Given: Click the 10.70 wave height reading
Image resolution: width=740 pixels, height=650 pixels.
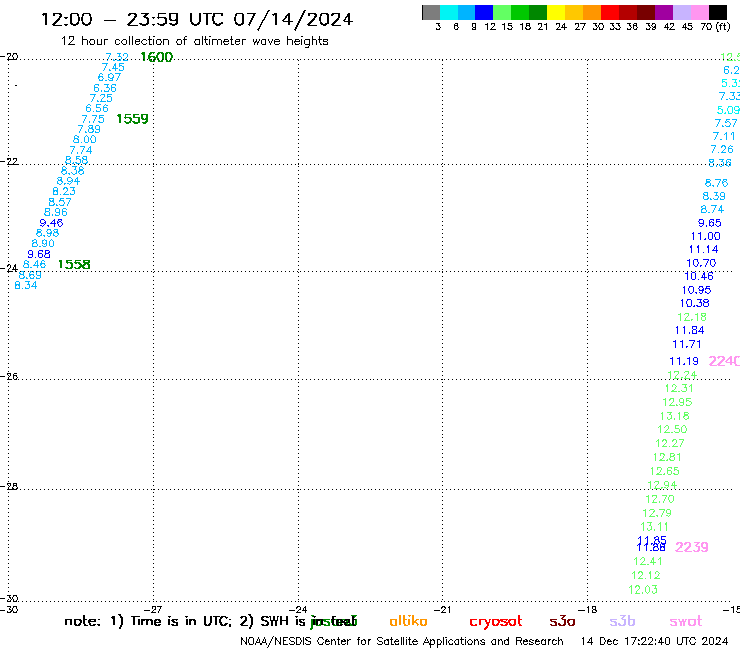Looking at the screenshot, I should [x=701, y=263].
